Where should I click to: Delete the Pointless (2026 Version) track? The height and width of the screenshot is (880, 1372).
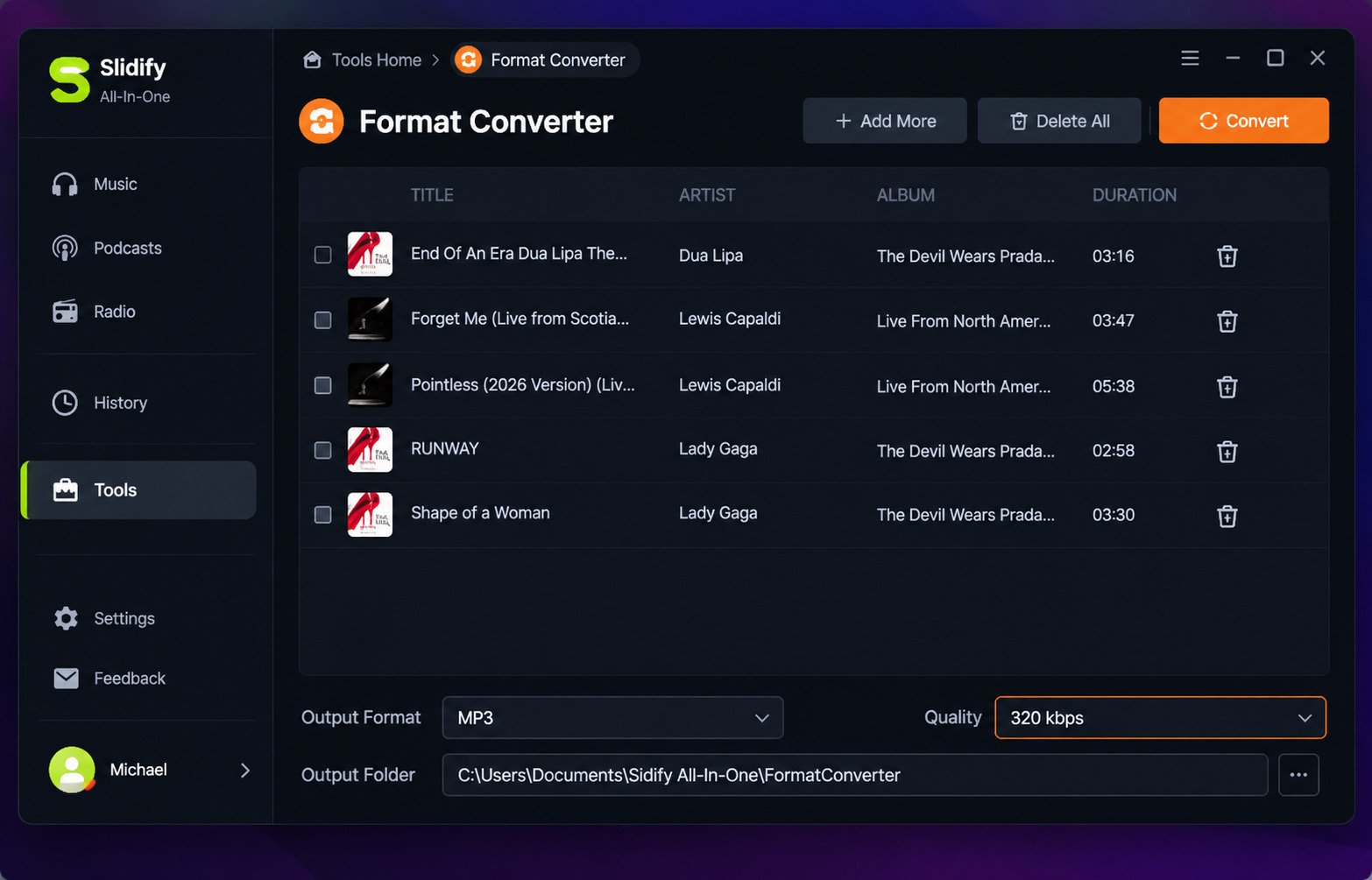(1227, 387)
